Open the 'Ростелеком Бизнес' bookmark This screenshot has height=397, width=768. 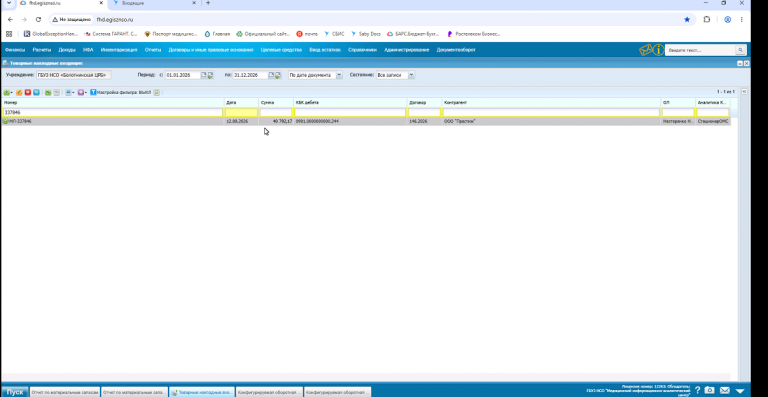[474, 34]
